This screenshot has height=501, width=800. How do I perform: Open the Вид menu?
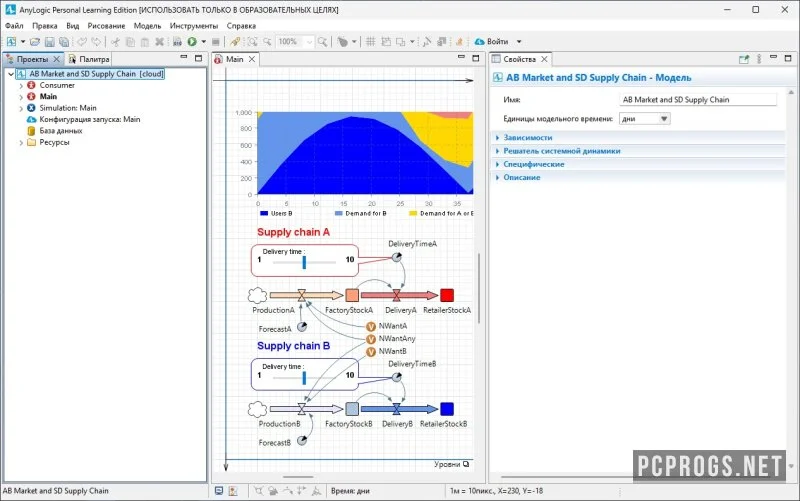click(x=72, y=26)
